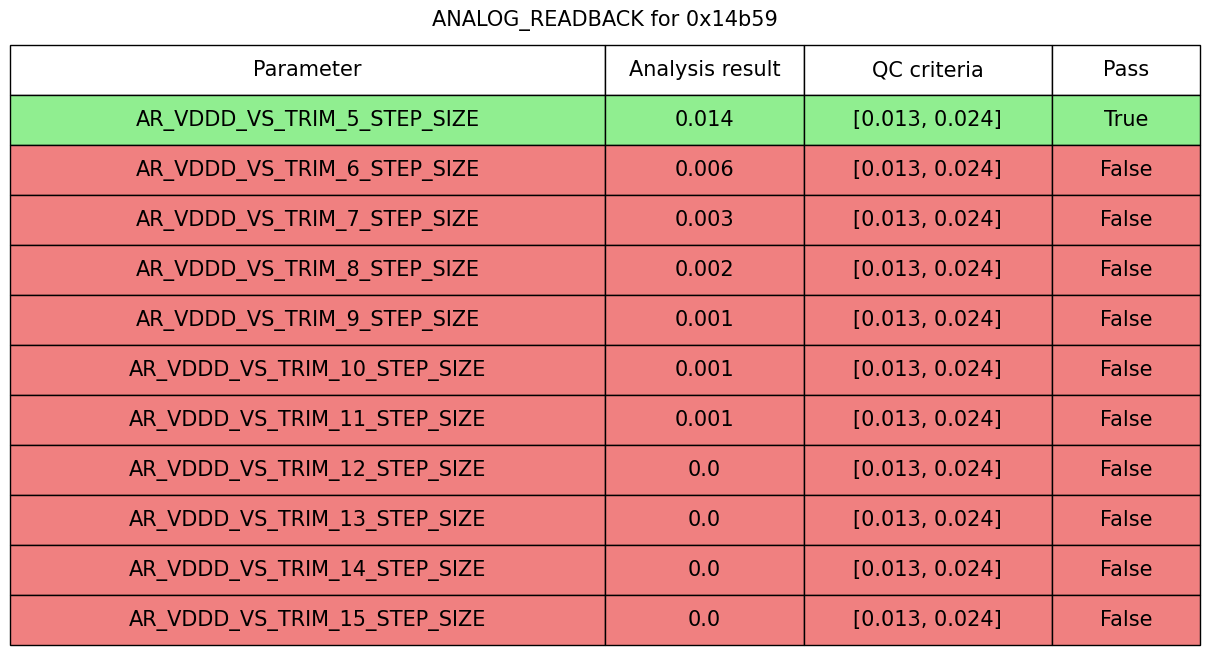Viewport: 1210px width, 655px height.
Task: Select the AR_VDDD_VS_TRIM_10_STEP_SIZE parameter cell
Action: tap(307, 370)
